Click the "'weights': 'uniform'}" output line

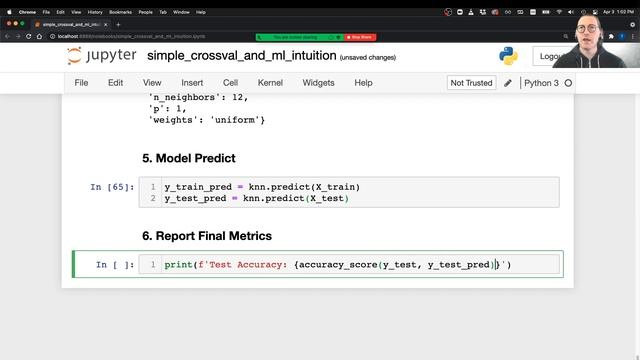207,120
